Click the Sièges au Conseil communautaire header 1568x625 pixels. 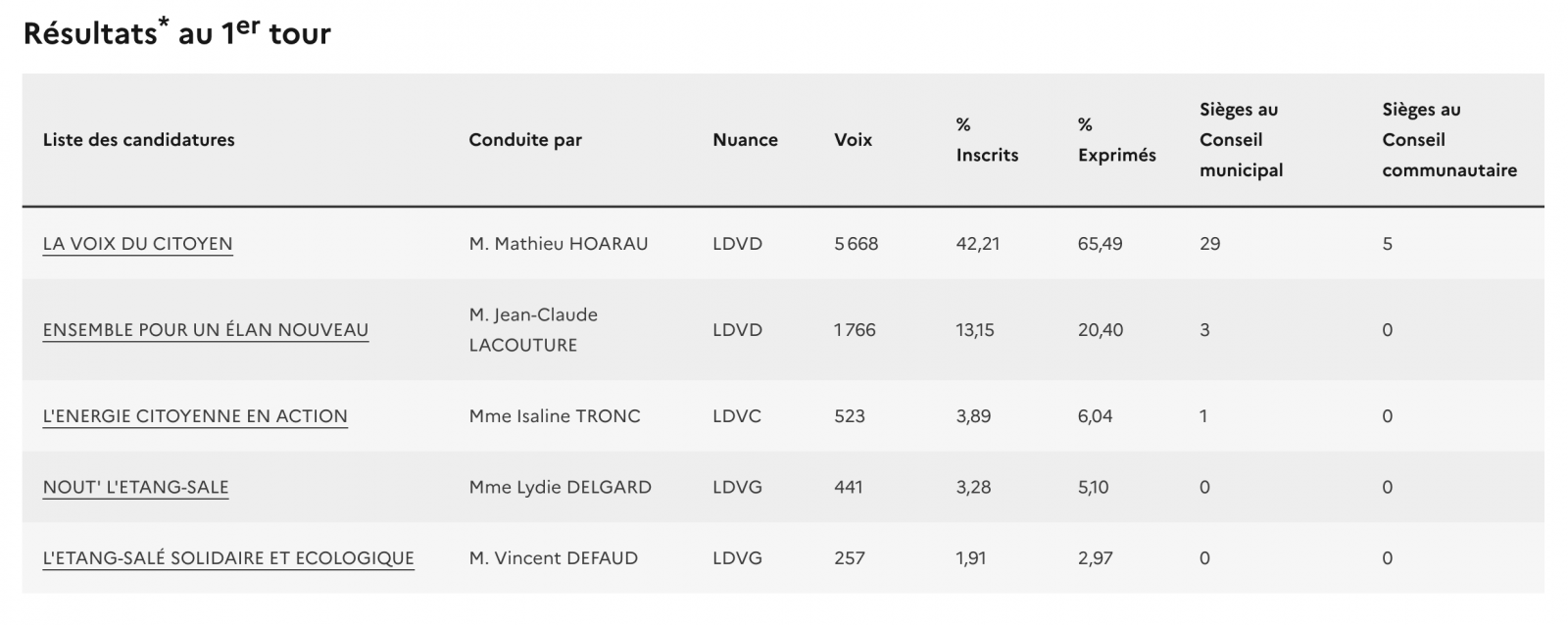[1448, 140]
